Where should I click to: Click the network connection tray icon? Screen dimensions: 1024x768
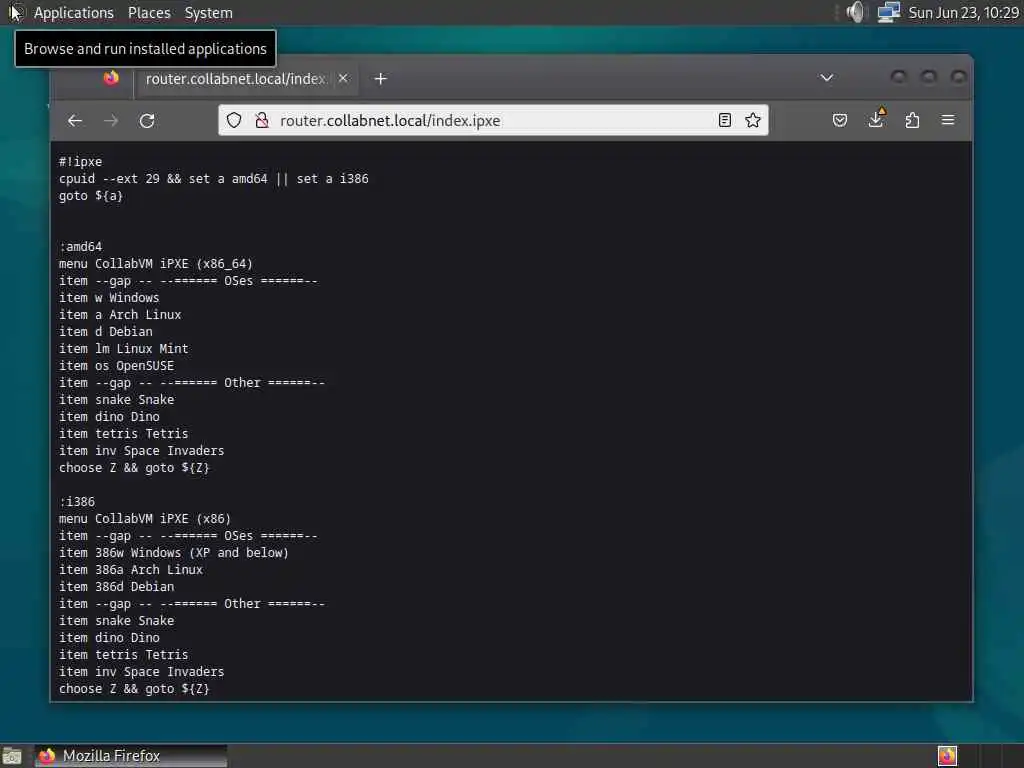pos(888,12)
